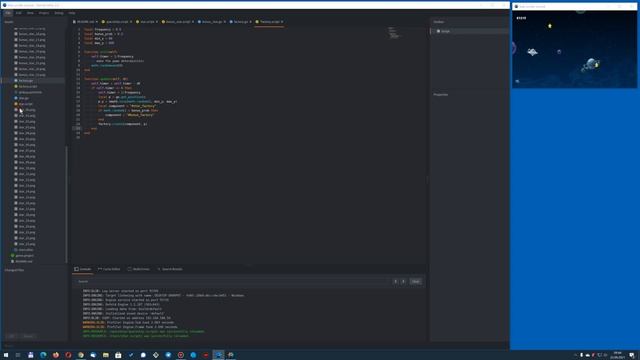Switch to the bonus_star.go editor tab
The height and width of the screenshot is (360, 640).
tap(212, 22)
